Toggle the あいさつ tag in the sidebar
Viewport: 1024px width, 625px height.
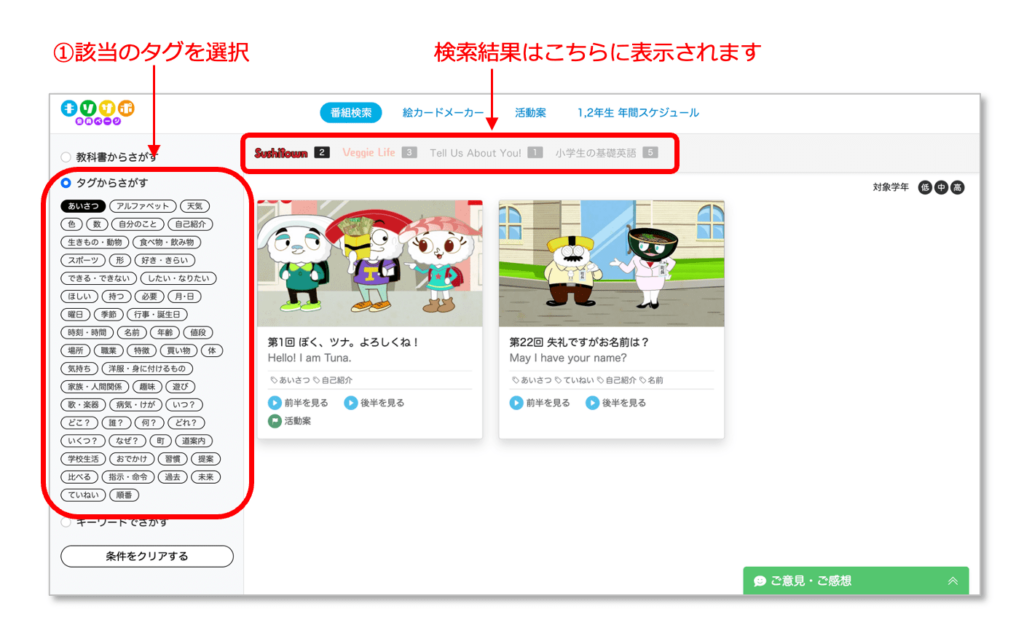[x=82, y=205]
